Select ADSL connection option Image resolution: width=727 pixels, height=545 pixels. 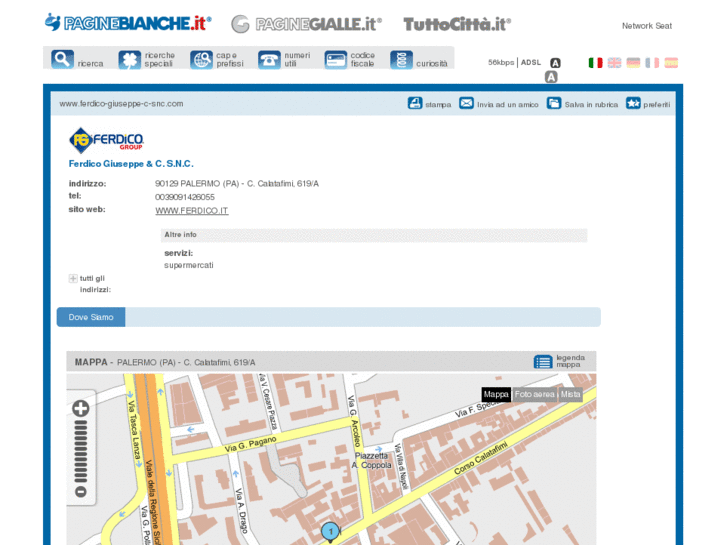point(531,62)
